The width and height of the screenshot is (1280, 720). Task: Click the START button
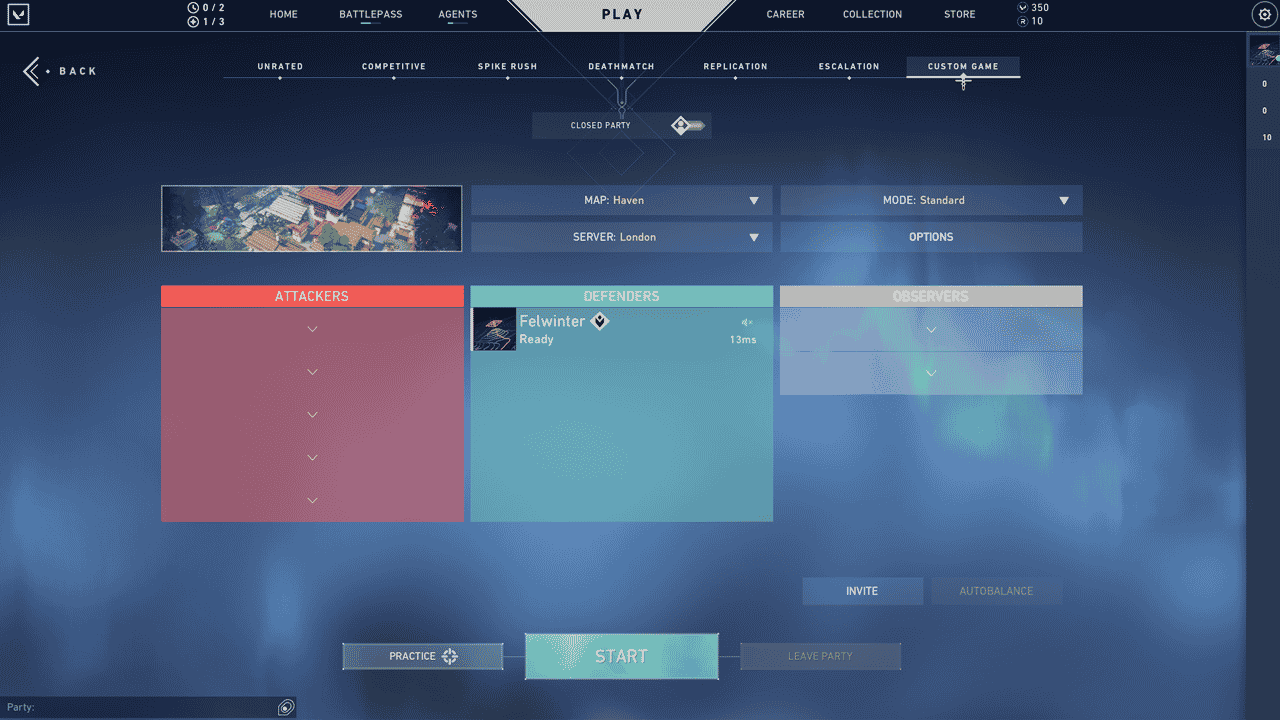coord(621,656)
